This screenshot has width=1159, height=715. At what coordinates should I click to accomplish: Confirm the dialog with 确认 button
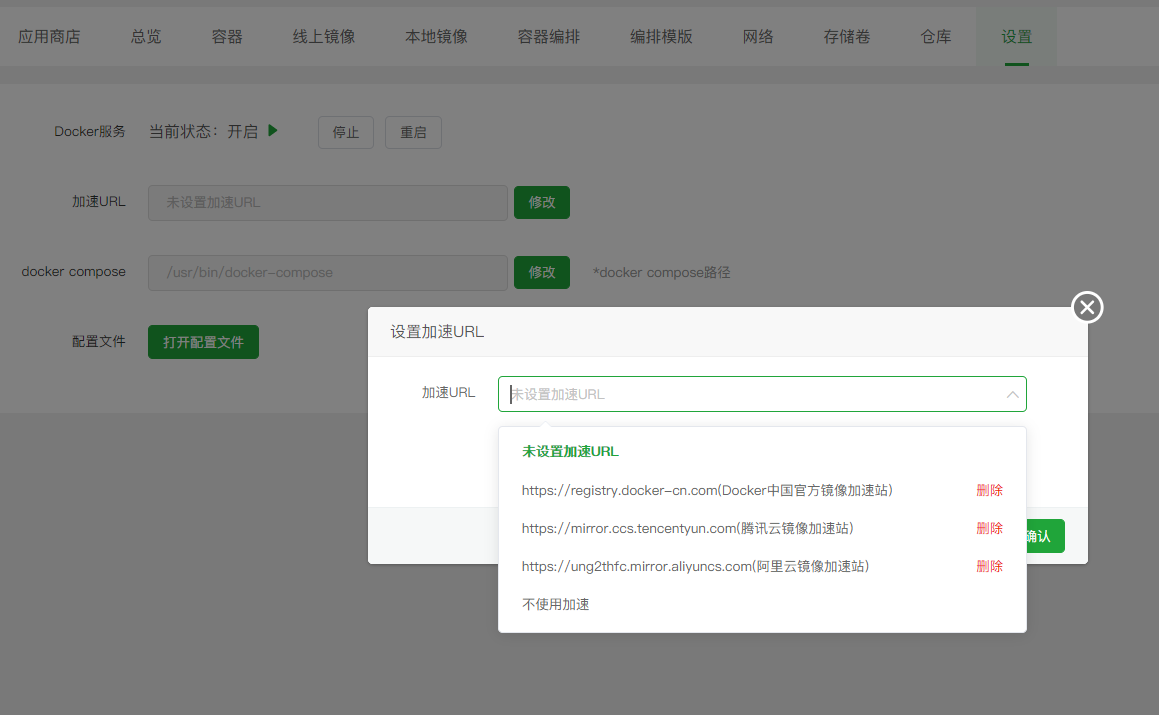[1044, 536]
